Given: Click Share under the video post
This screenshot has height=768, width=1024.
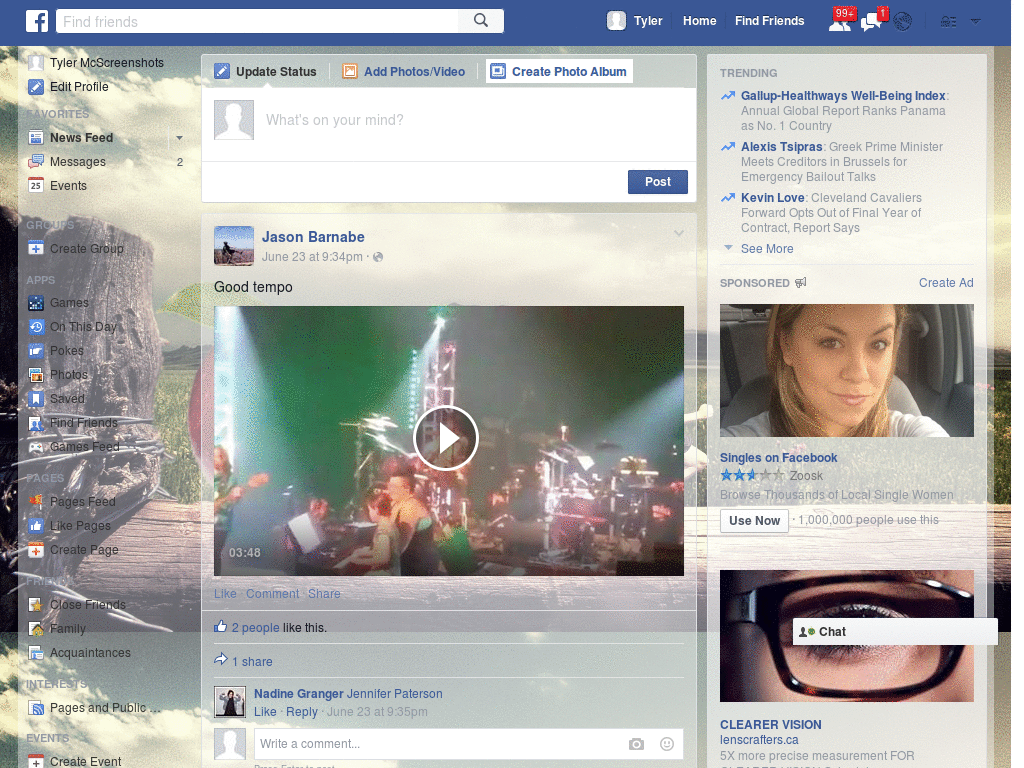Looking at the screenshot, I should 324,594.
